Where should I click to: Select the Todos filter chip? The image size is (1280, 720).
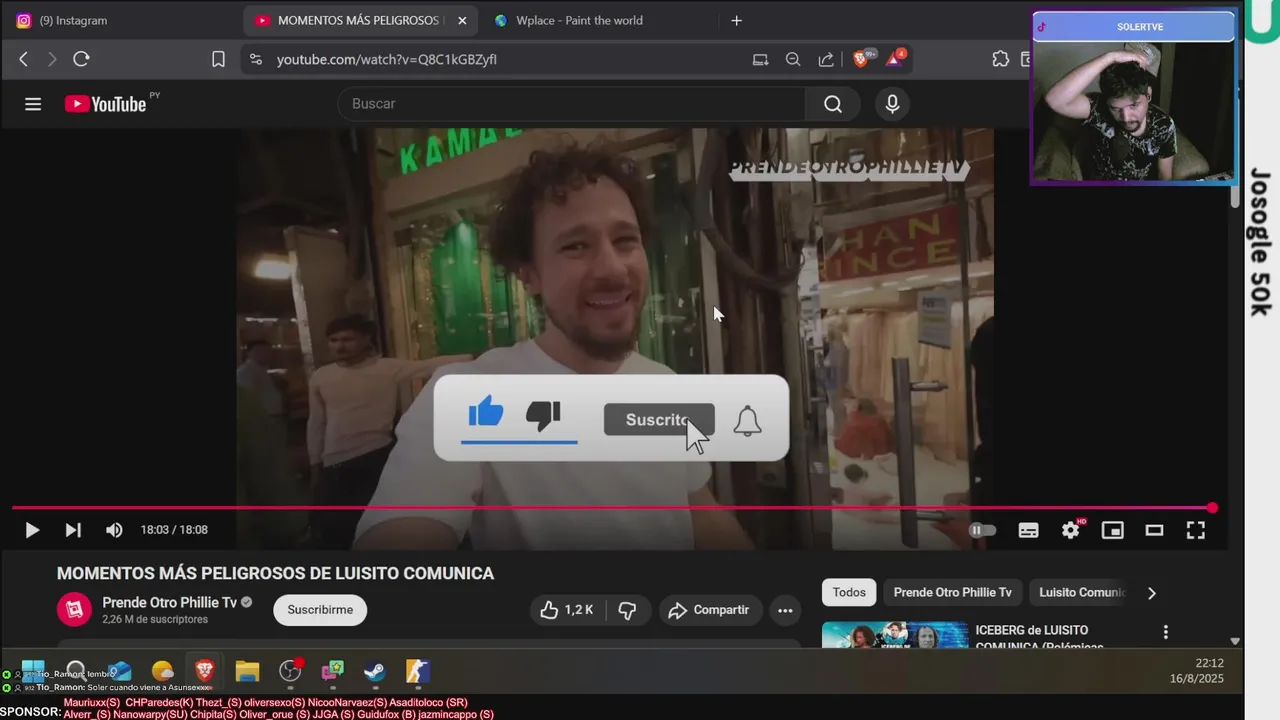849,592
